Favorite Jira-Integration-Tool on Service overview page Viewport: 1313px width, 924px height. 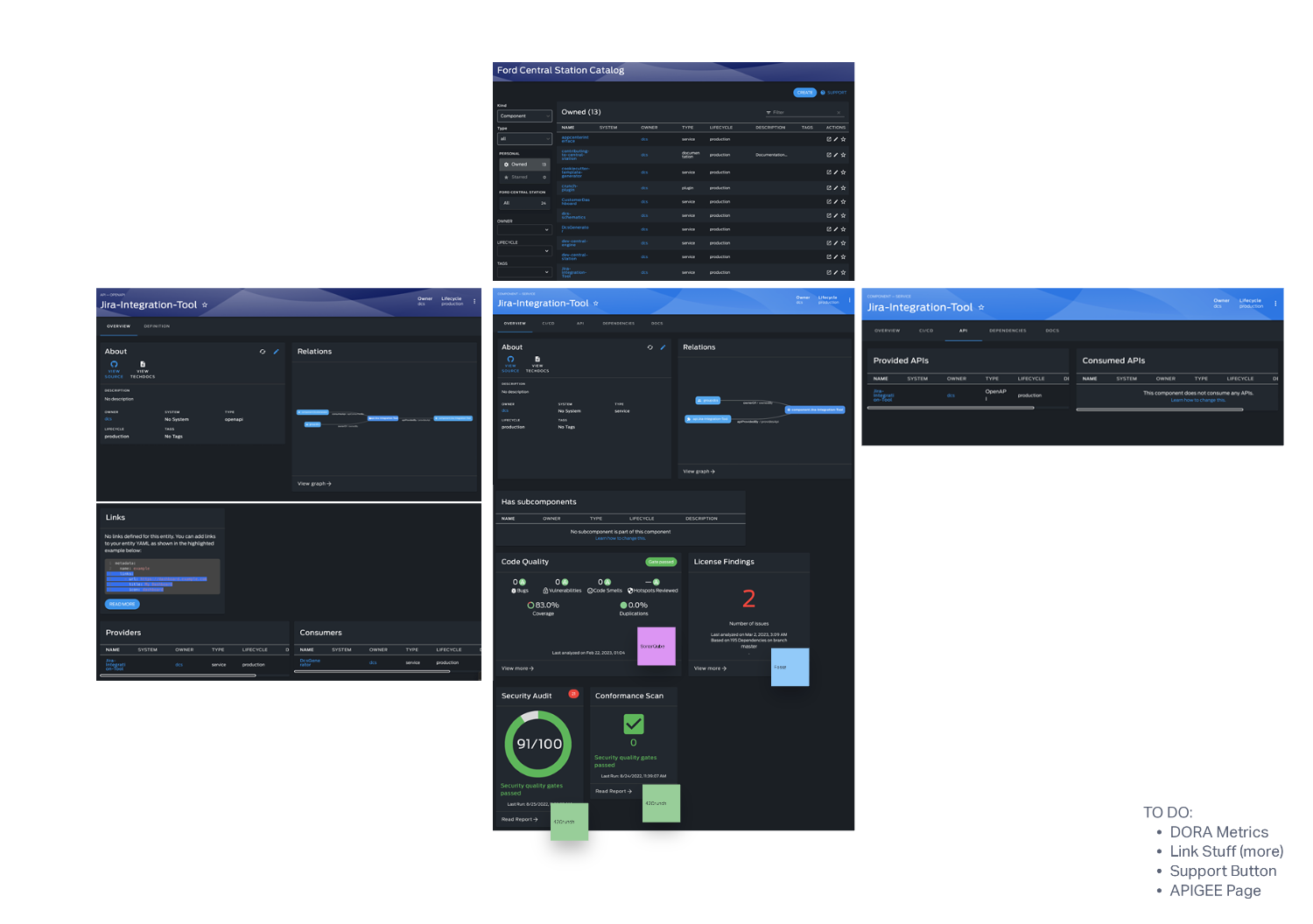coord(596,304)
